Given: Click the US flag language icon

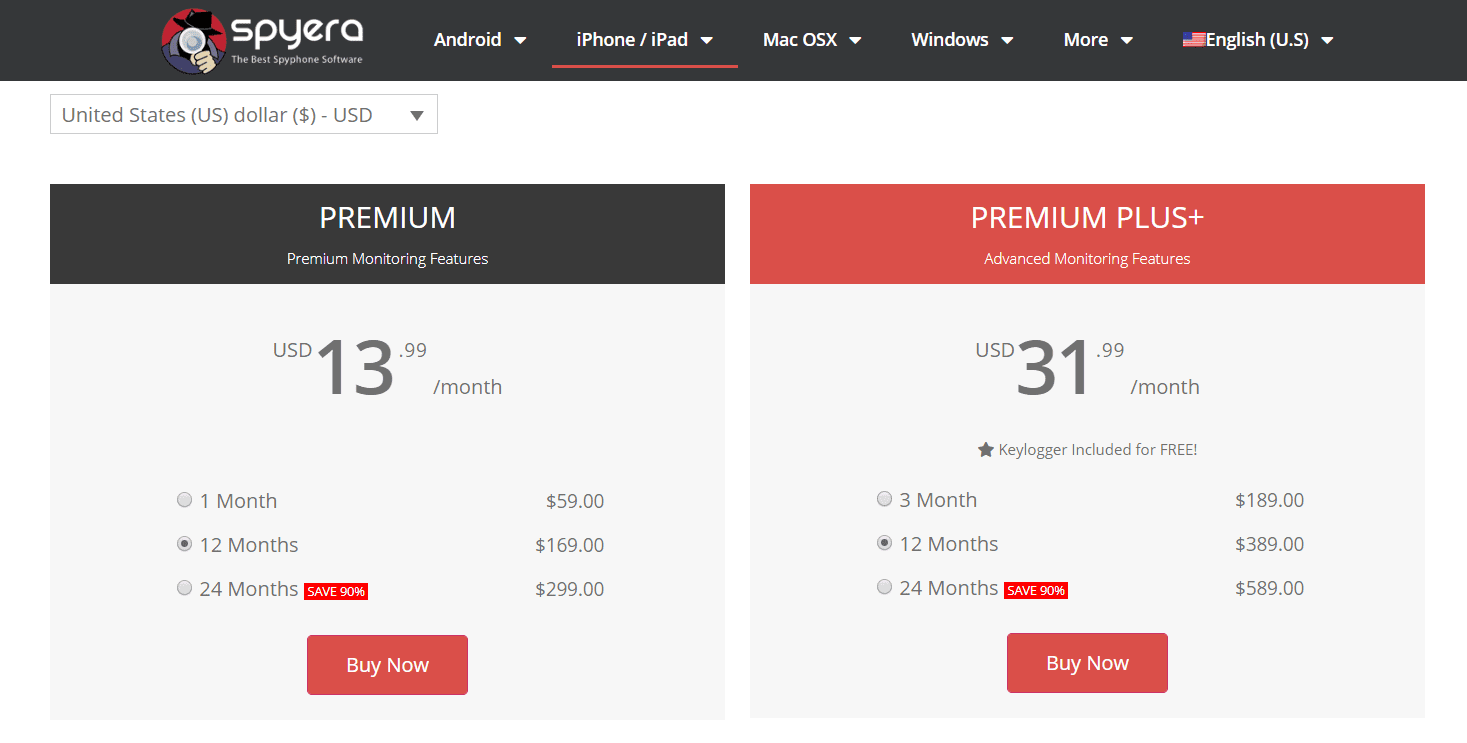Looking at the screenshot, I should [1193, 40].
